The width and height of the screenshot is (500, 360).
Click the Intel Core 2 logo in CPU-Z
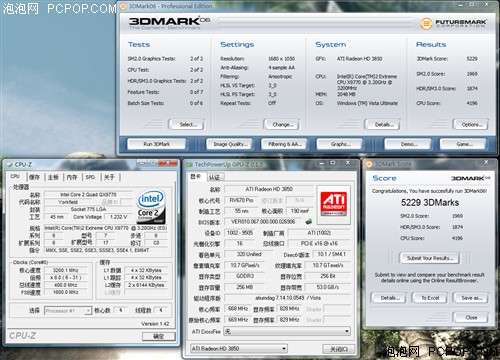point(151,207)
